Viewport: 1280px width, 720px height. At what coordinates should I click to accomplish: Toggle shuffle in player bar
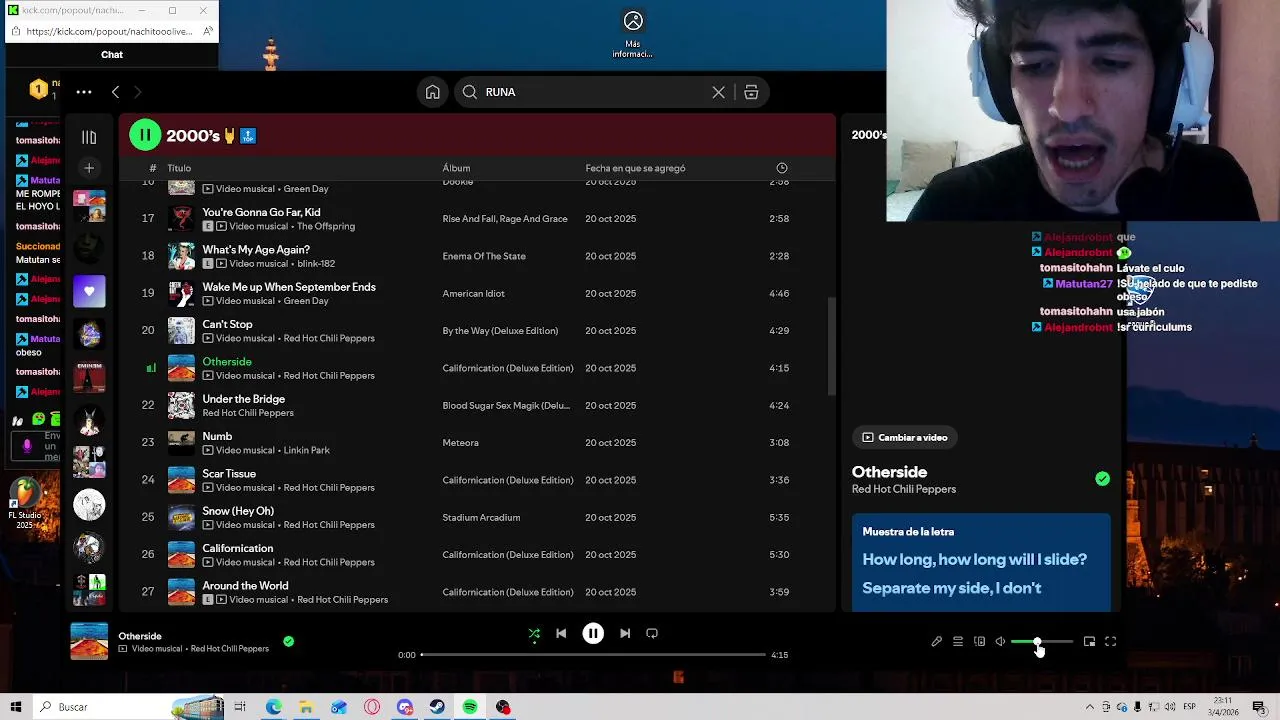534,633
